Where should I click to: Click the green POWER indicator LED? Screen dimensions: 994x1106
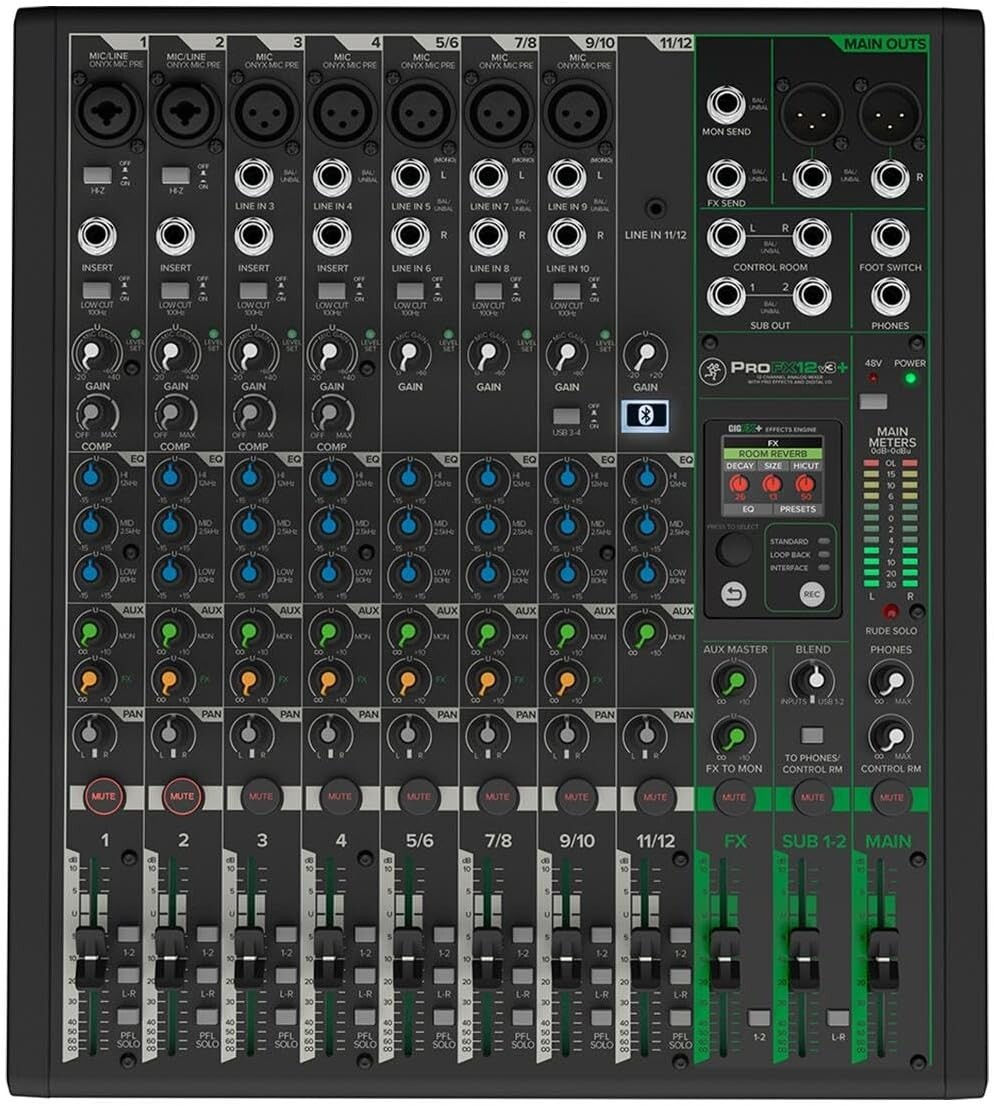pos(909,378)
